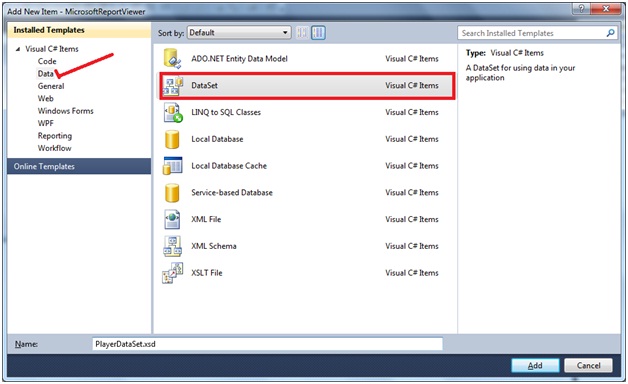Select the Local Database Cache label
The image size is (628, 384).
click(x=229, y=166)
